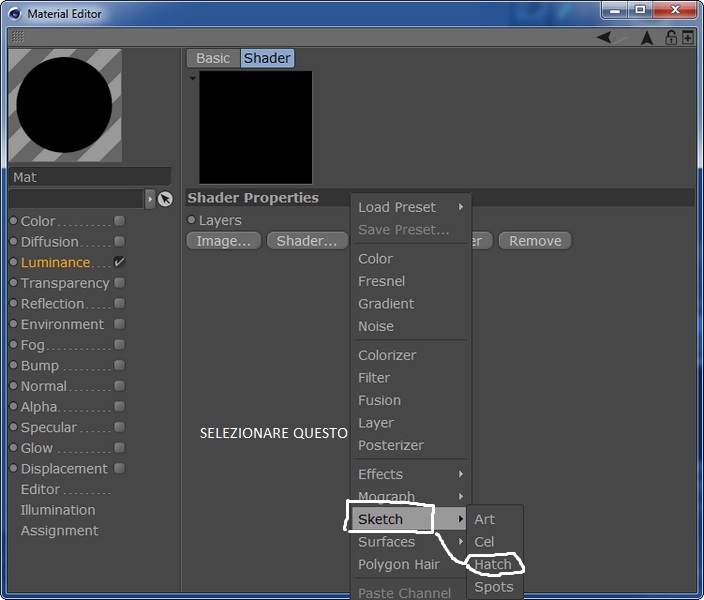Click the Image... button
The image size is (704, 600).
point(224,241)
